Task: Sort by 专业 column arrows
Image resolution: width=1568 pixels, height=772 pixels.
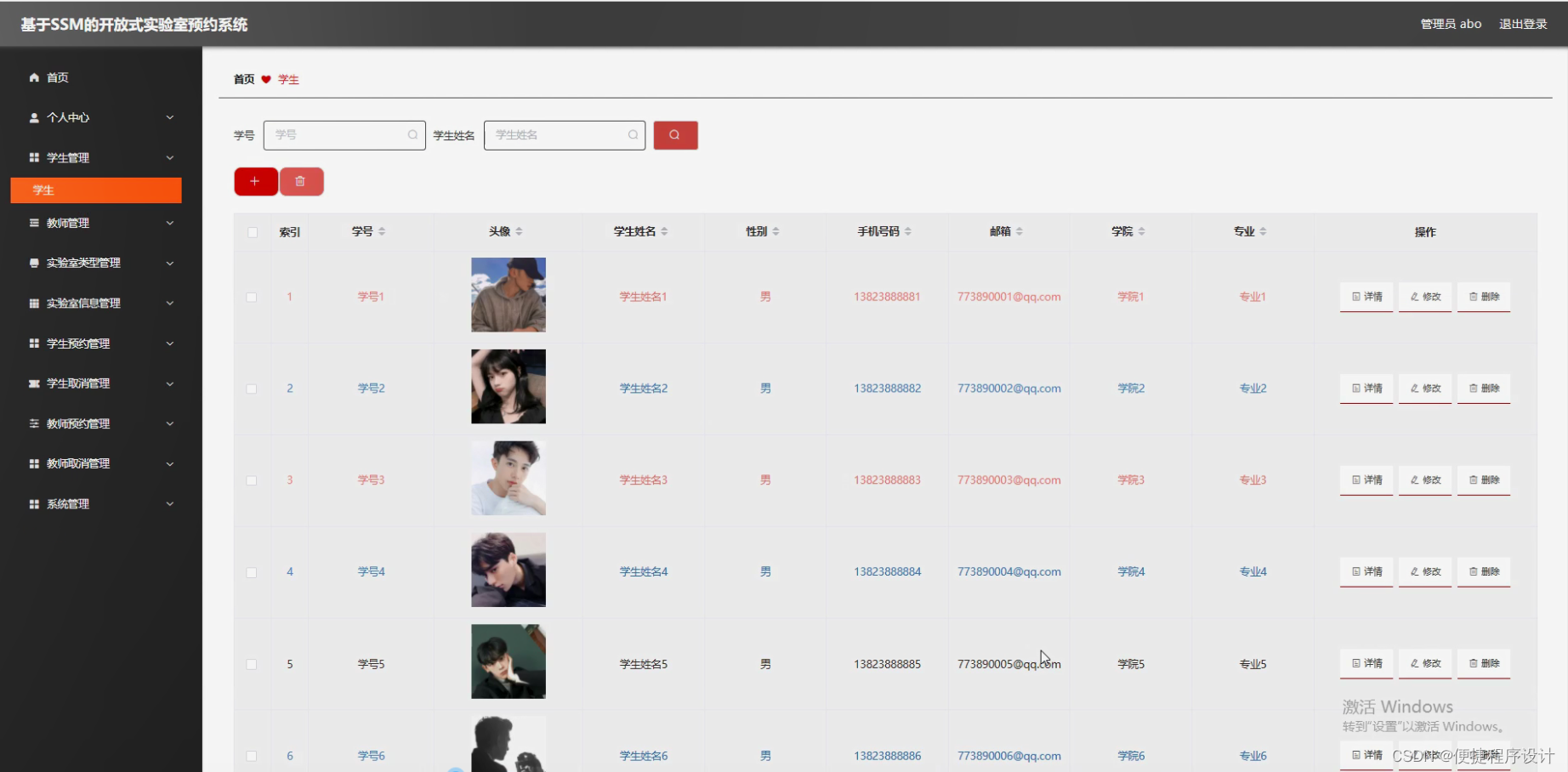Action: tap(1263, 231)
